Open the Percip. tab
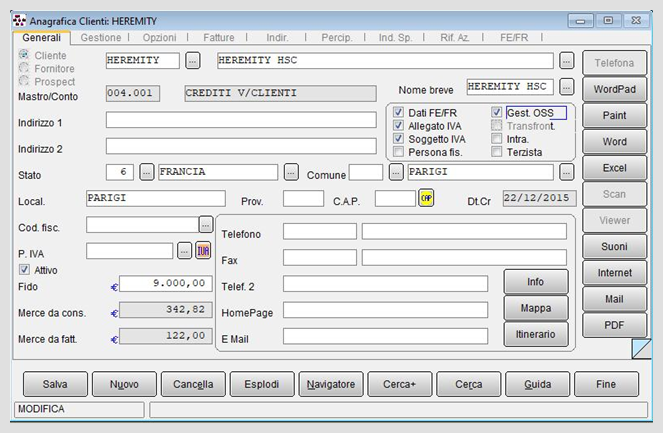Viewport: 663px width, 433px height. pyautogui.click(x=337, y=38)
